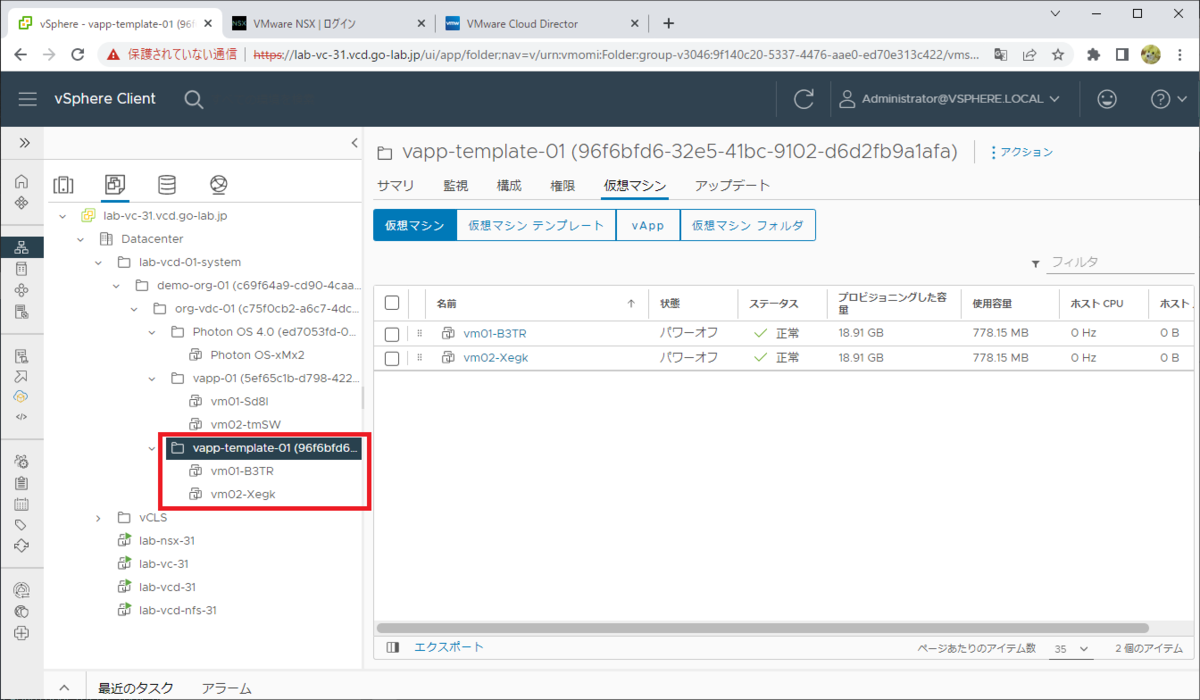This screenshot has width=1200, height=700.
Task: Collapse the lab-vc-31.vcd.go-lab.jp tree node
Action: click(62, 215)
